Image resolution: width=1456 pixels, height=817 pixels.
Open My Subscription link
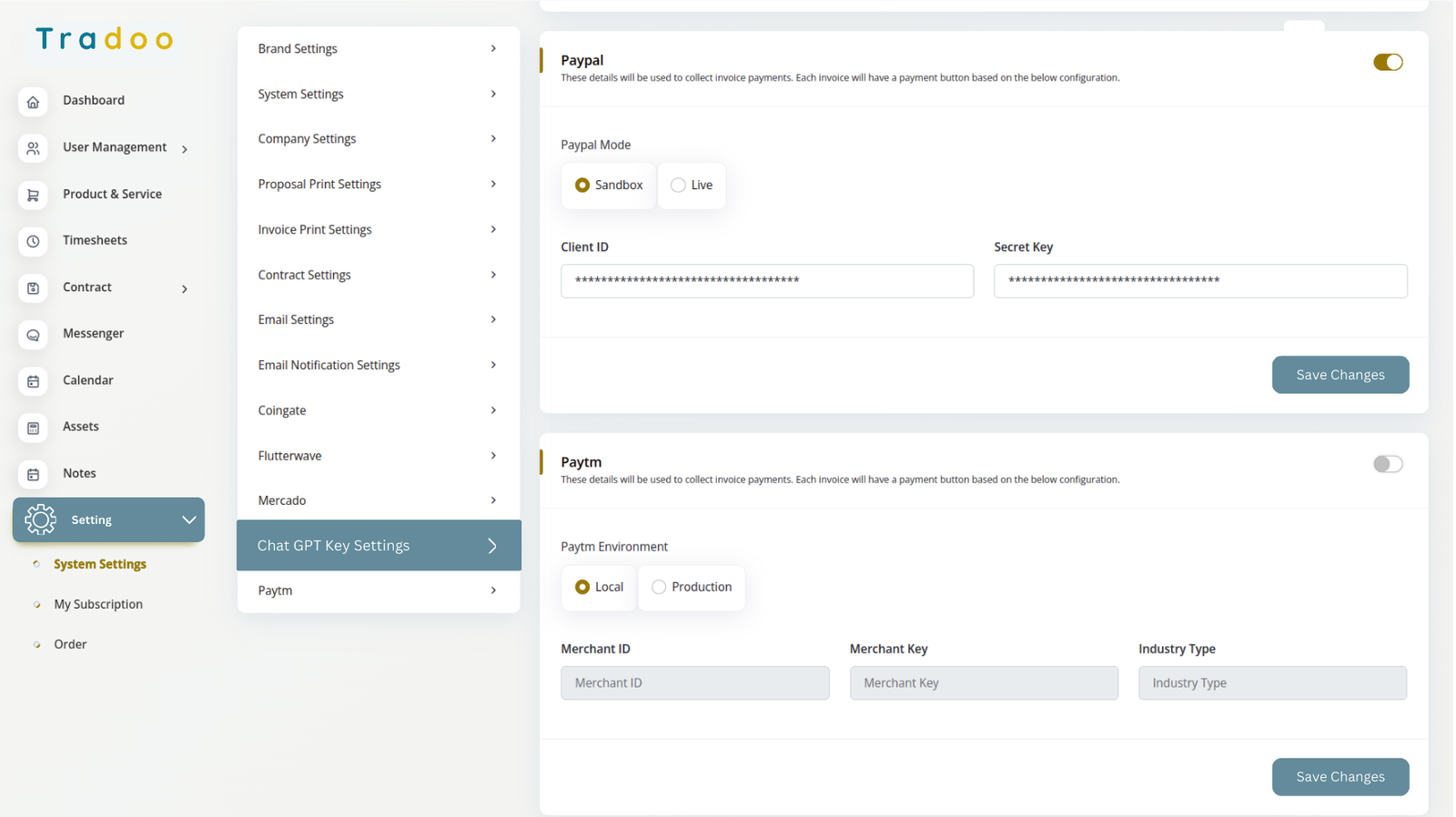98,604
